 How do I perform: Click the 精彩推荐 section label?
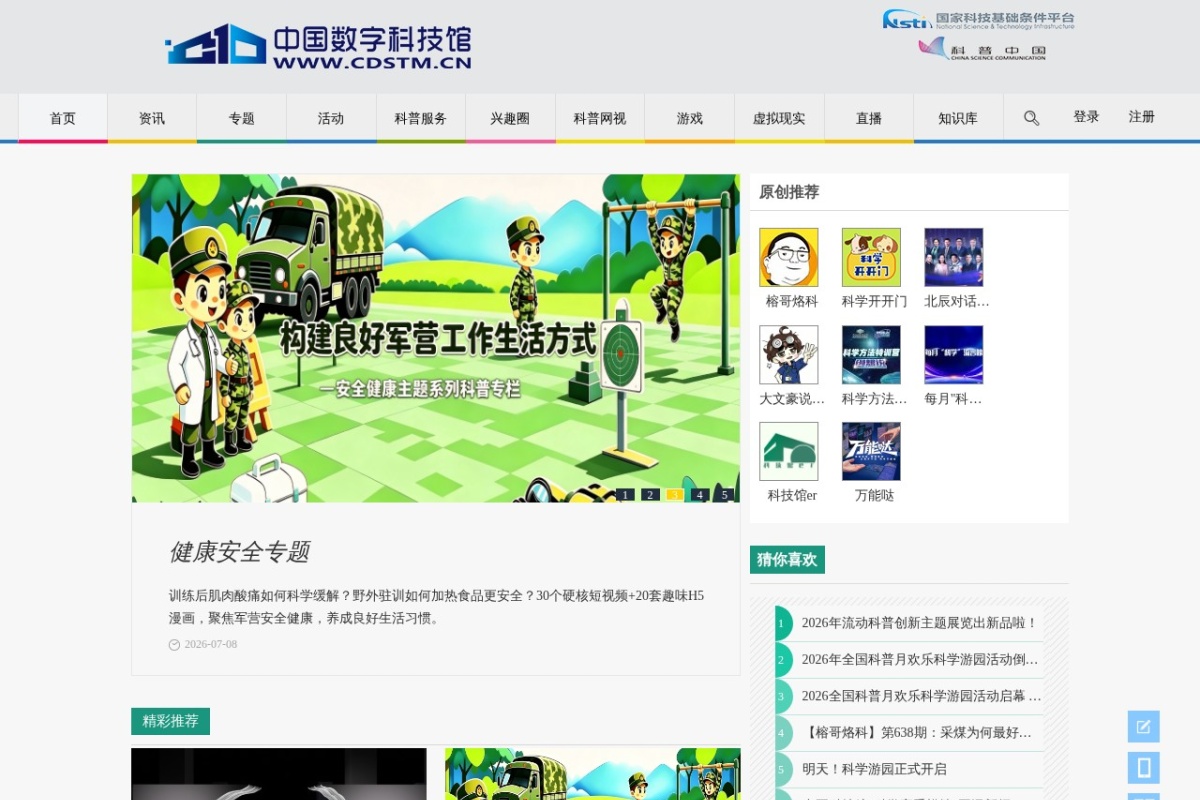pyautogui.click(x=170, y=721)
